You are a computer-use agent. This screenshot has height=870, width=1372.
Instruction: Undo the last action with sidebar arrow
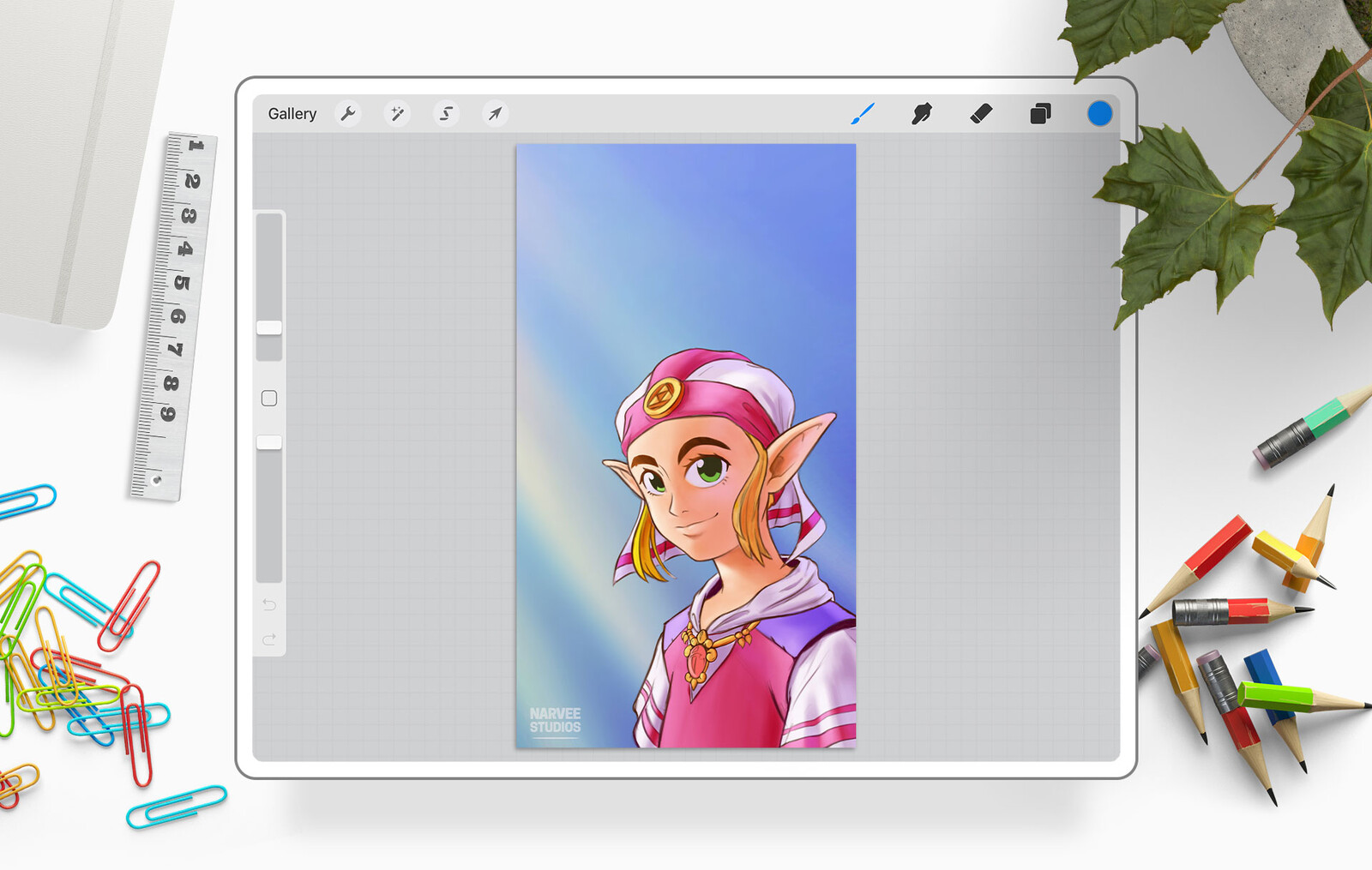tap(269, 605)
